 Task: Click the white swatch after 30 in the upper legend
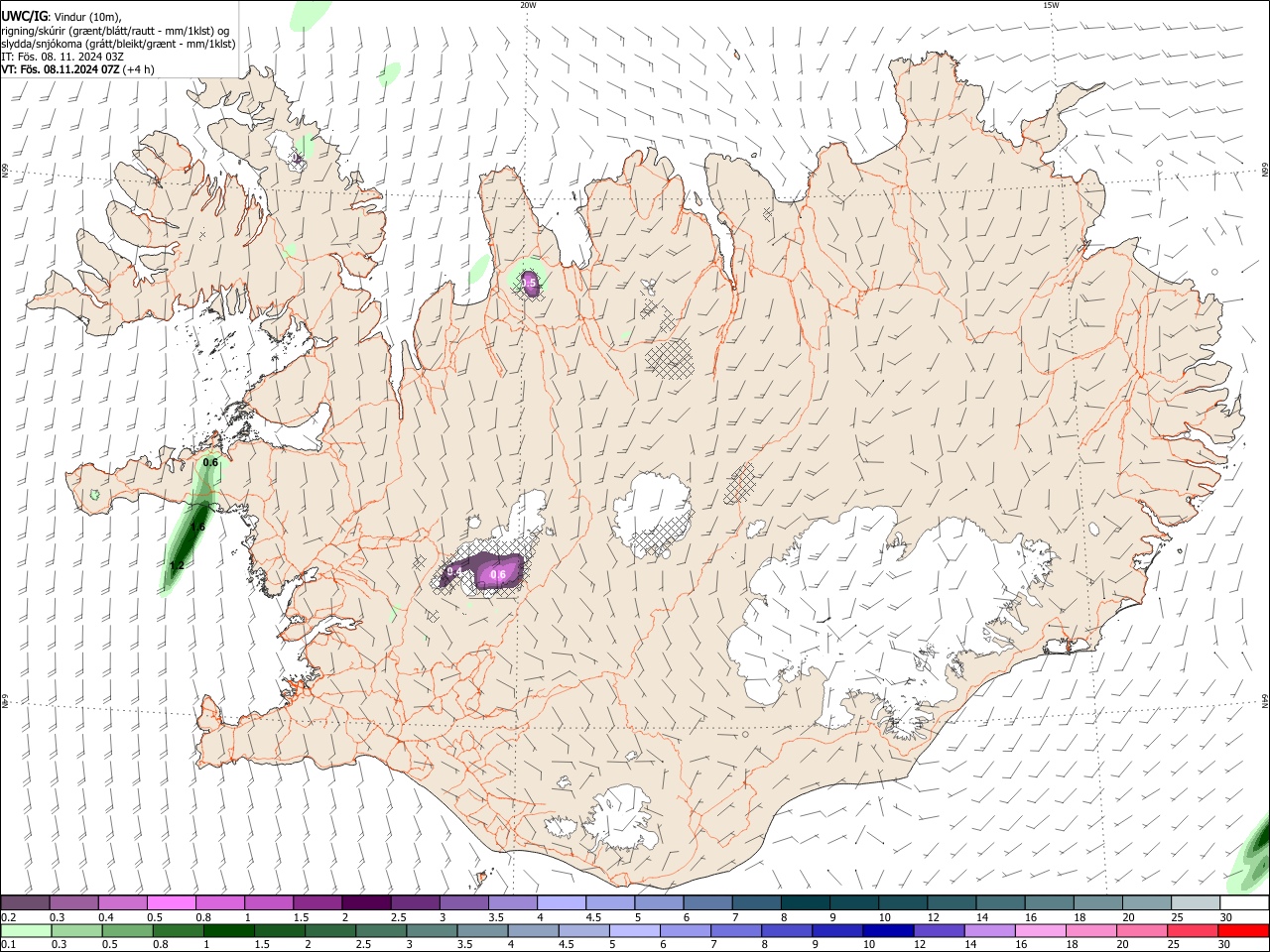coord(1244,903)
